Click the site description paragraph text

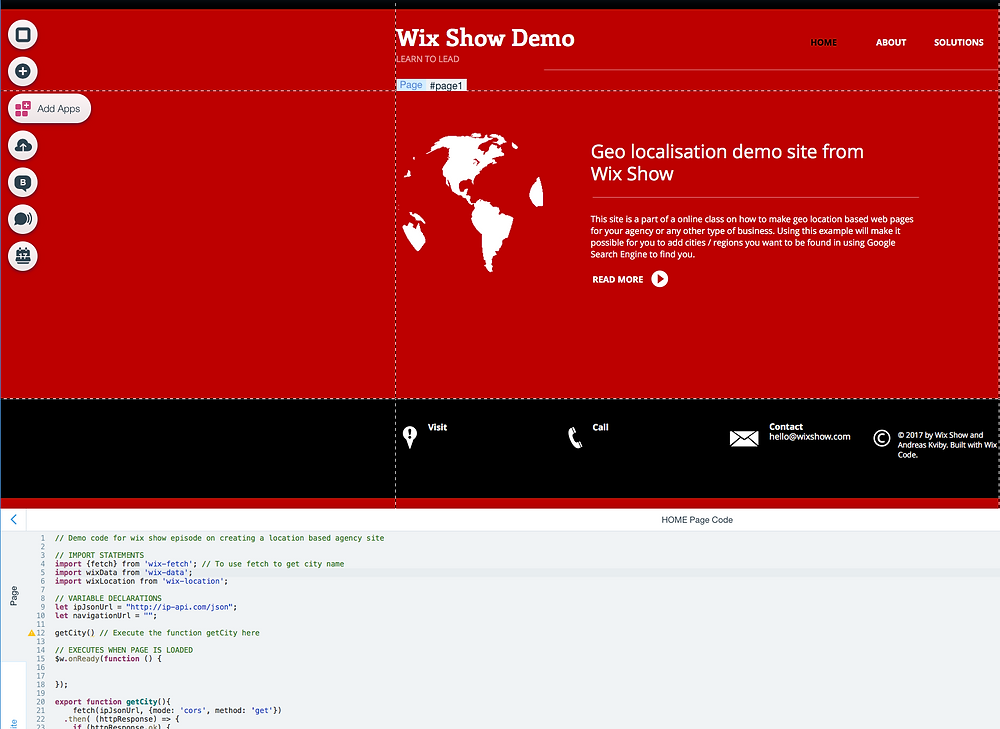coord(752,237)
